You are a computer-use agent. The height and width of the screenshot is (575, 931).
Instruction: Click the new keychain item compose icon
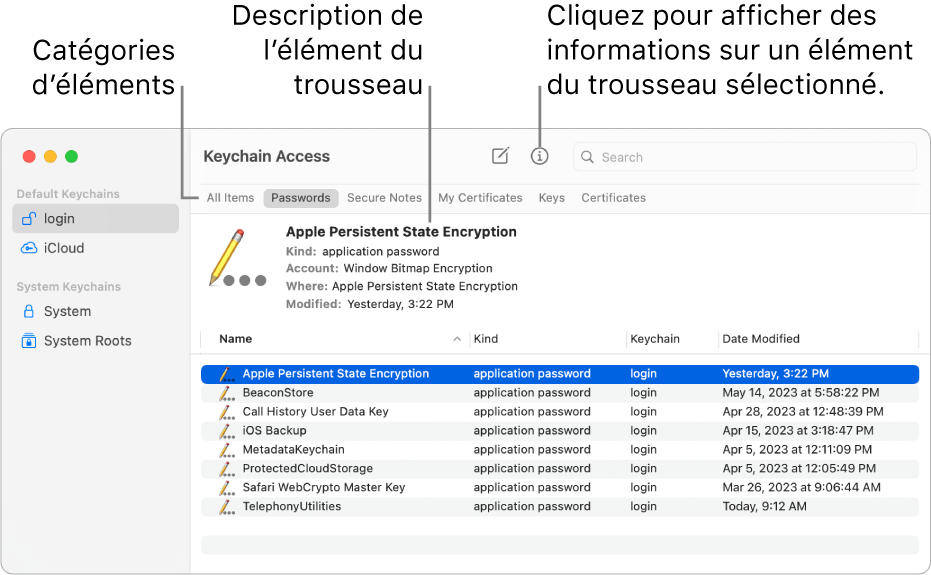(x=501, y=156)
